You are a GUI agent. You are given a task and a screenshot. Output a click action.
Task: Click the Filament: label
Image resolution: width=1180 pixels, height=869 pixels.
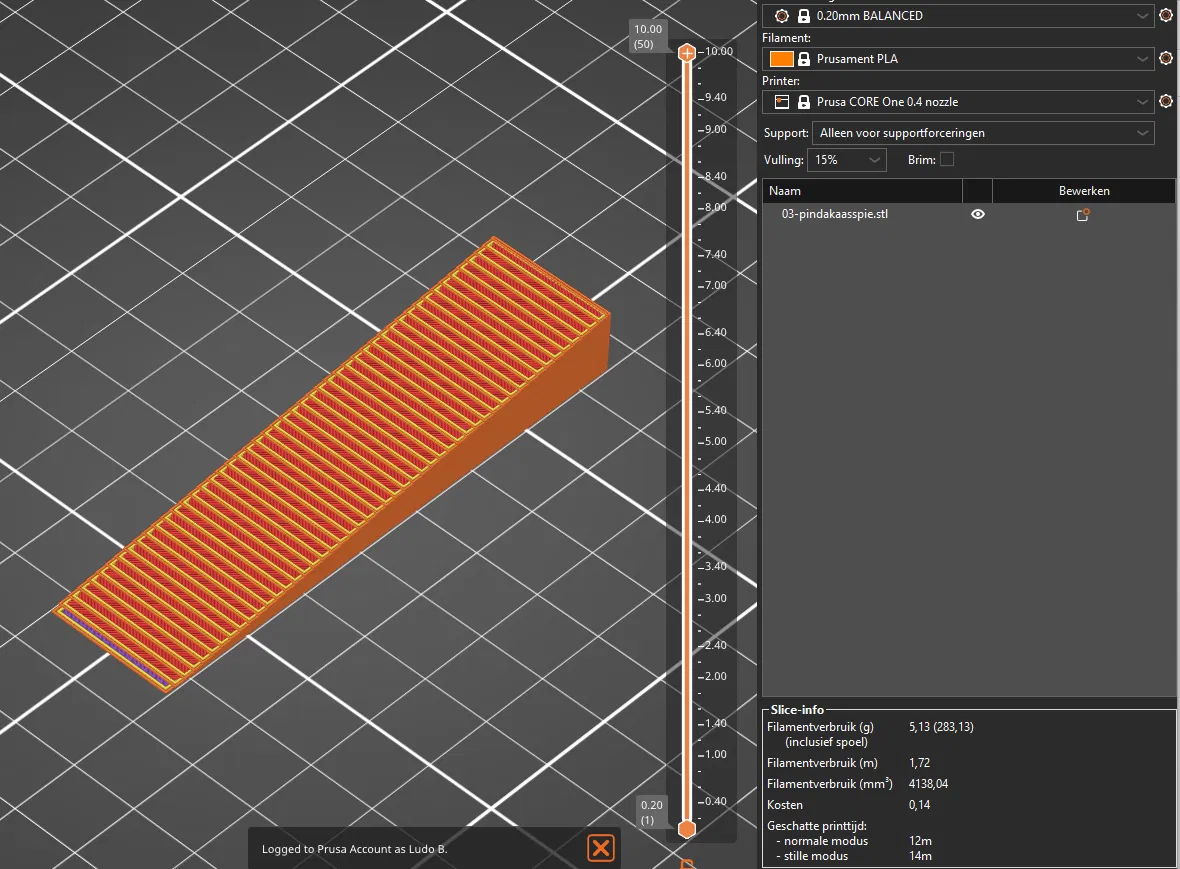786,38
